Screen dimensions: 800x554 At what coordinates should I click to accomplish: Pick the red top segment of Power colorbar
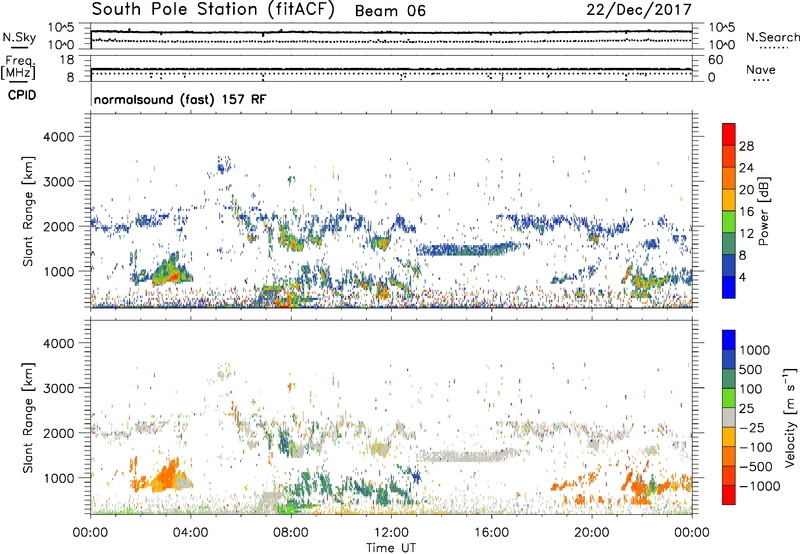point(729,134)
